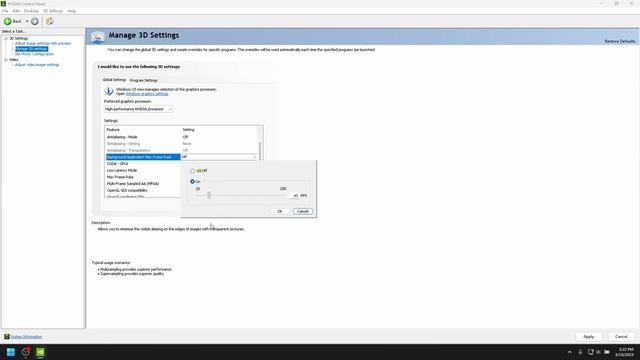The image size is (640, 360).
Task: Open the File menu
Action: tap(5, 11)
